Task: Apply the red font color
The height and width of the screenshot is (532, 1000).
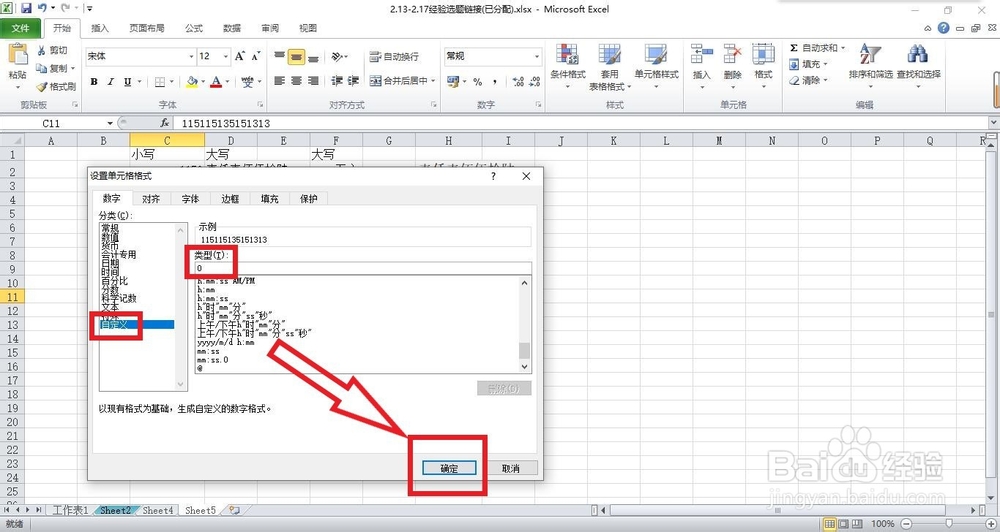Action: pos(216,82)
